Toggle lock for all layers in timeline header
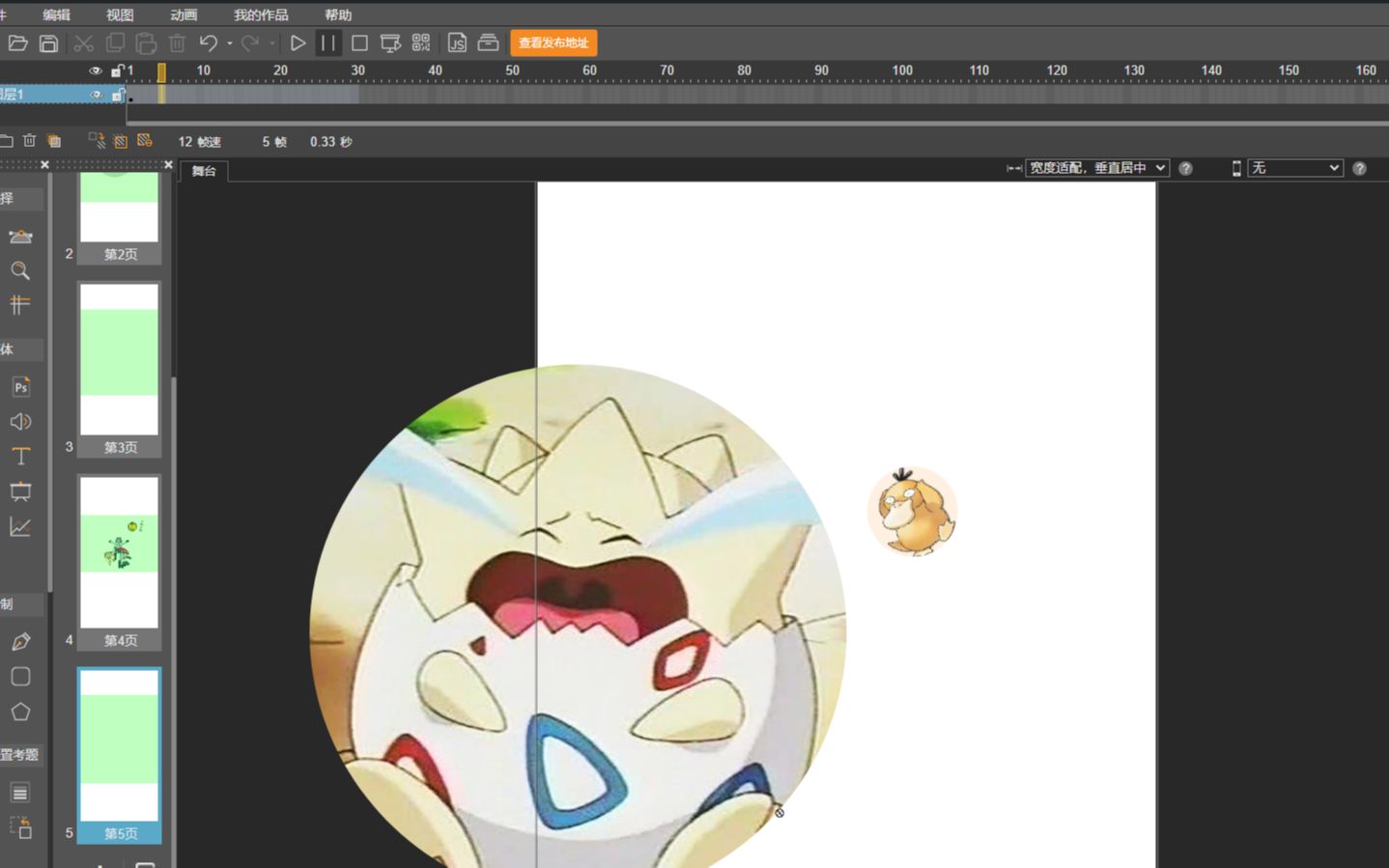Screen dimensions: 1389x868 (117, 70)
